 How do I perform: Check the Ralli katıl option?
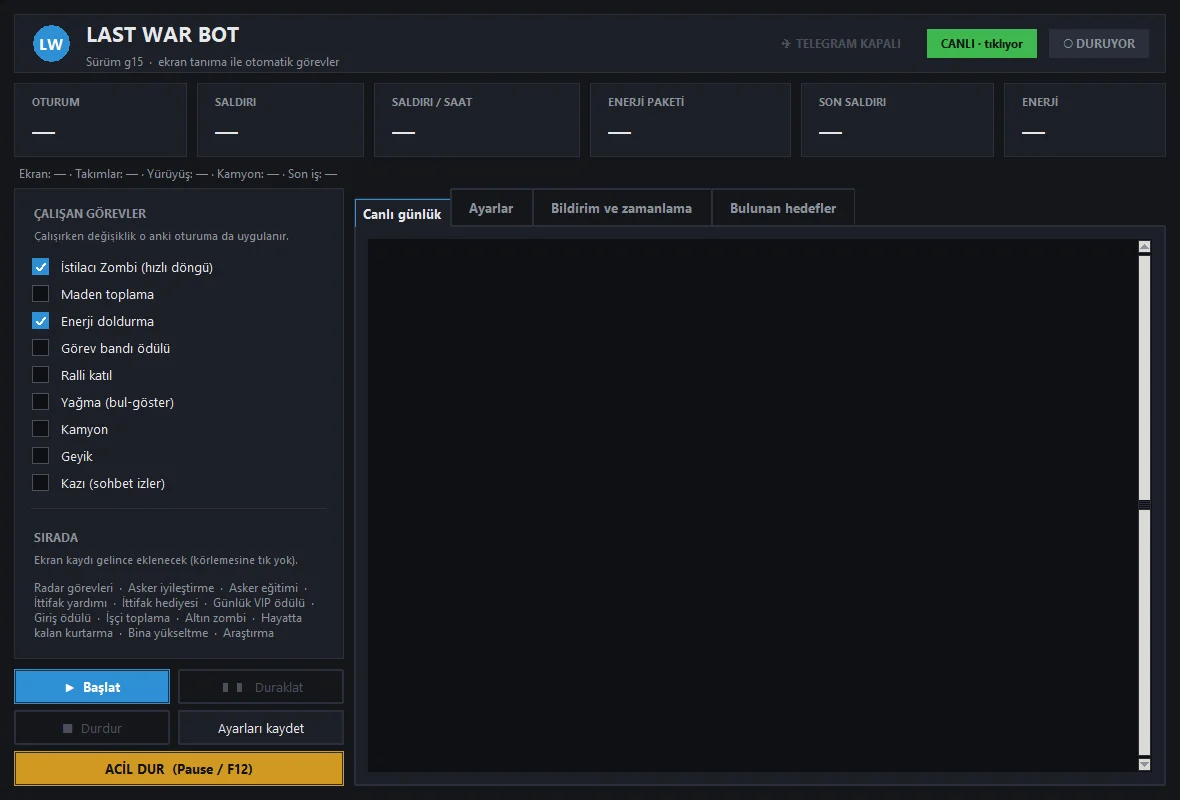pyautogui.click(x=41, y=376)
